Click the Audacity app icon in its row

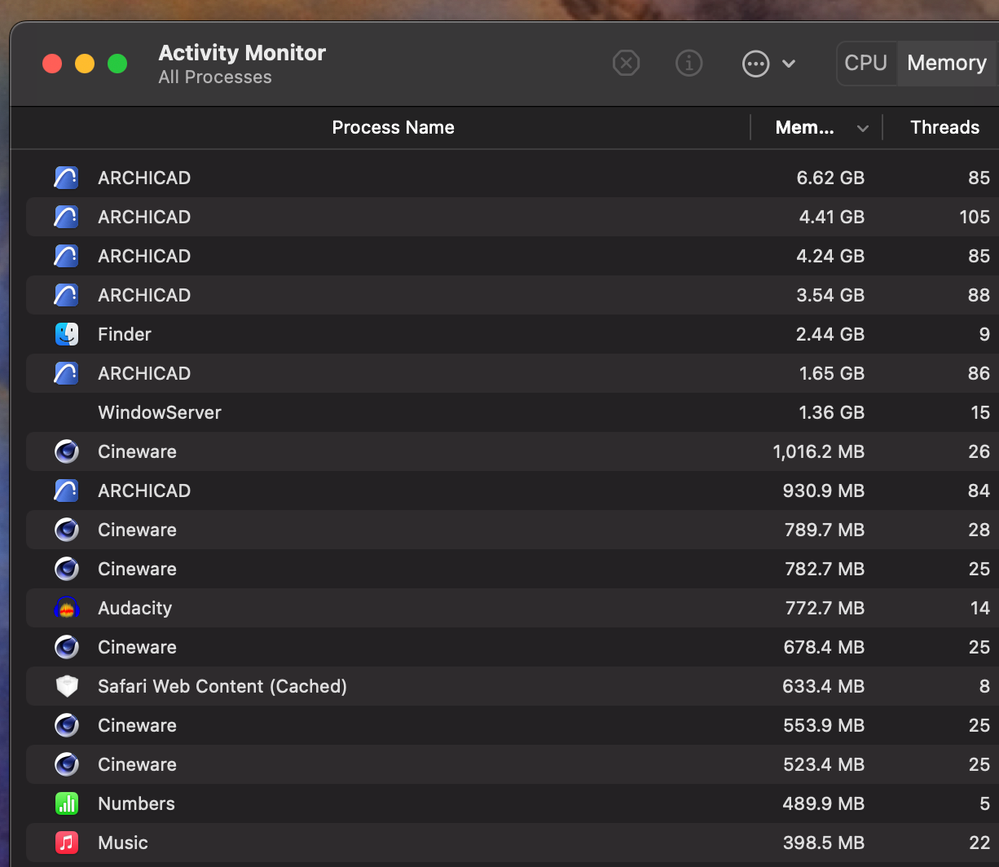[x=66, y=608]
